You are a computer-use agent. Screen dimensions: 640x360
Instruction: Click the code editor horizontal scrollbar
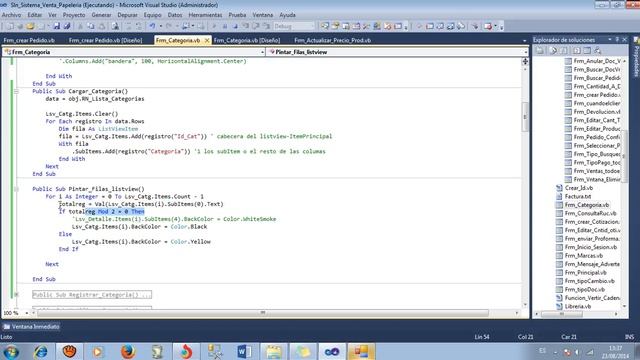pyautogui.click(x=263, y=313)
